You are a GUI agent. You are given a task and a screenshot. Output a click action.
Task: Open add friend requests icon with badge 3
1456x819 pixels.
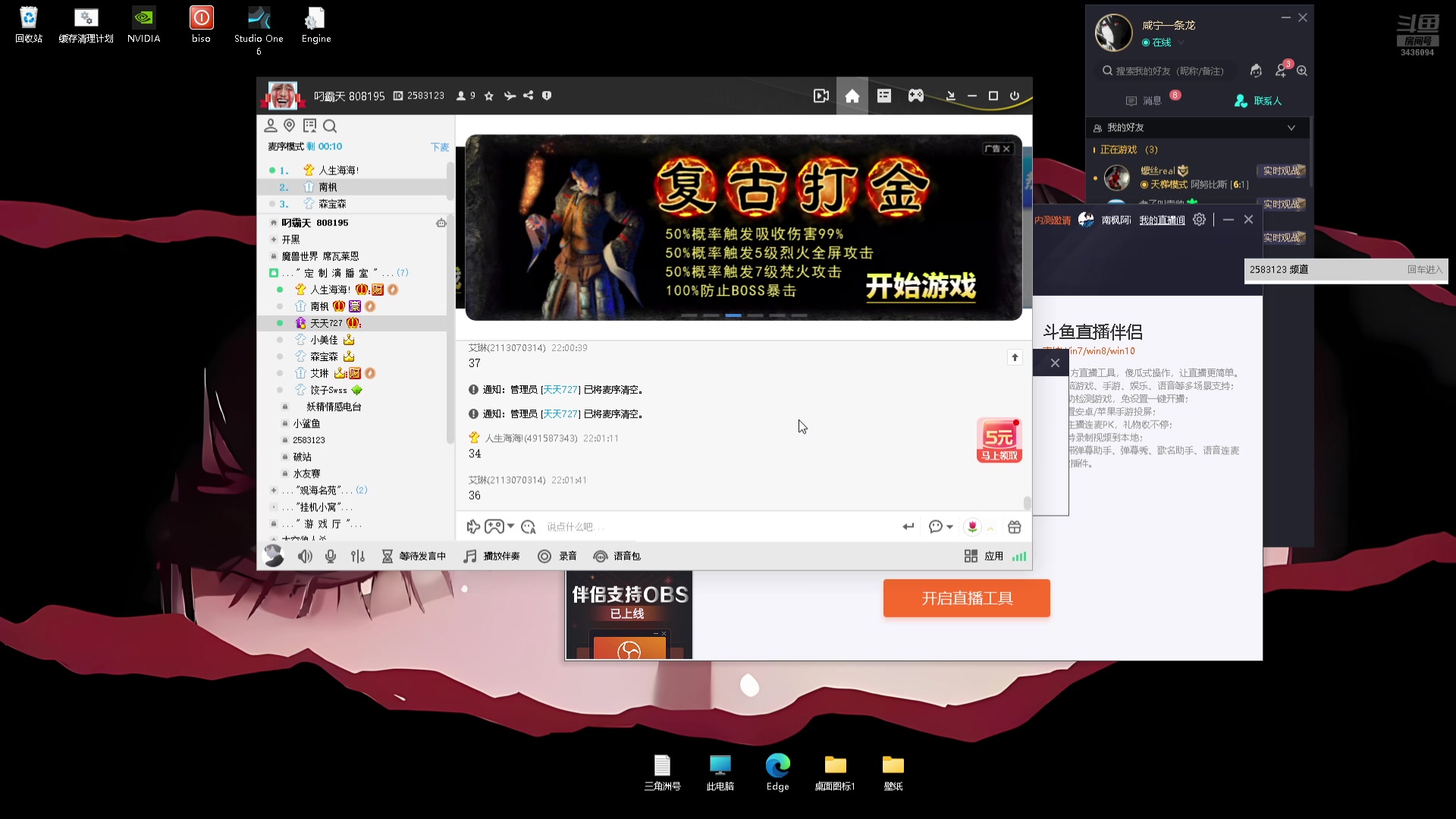tap(1282, 70)
